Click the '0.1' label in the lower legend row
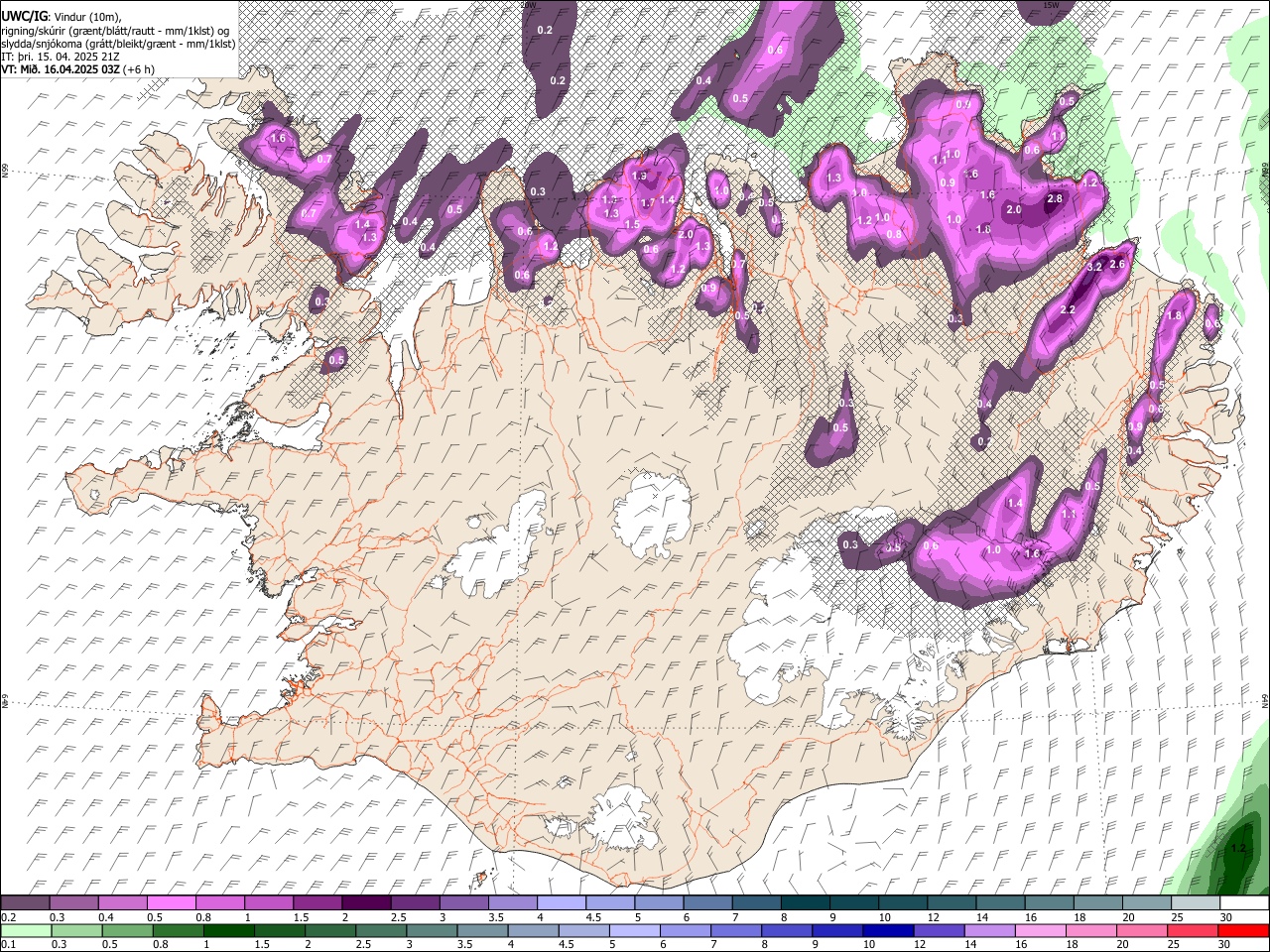Viewport: 1270px width, 952px height. 7,945
